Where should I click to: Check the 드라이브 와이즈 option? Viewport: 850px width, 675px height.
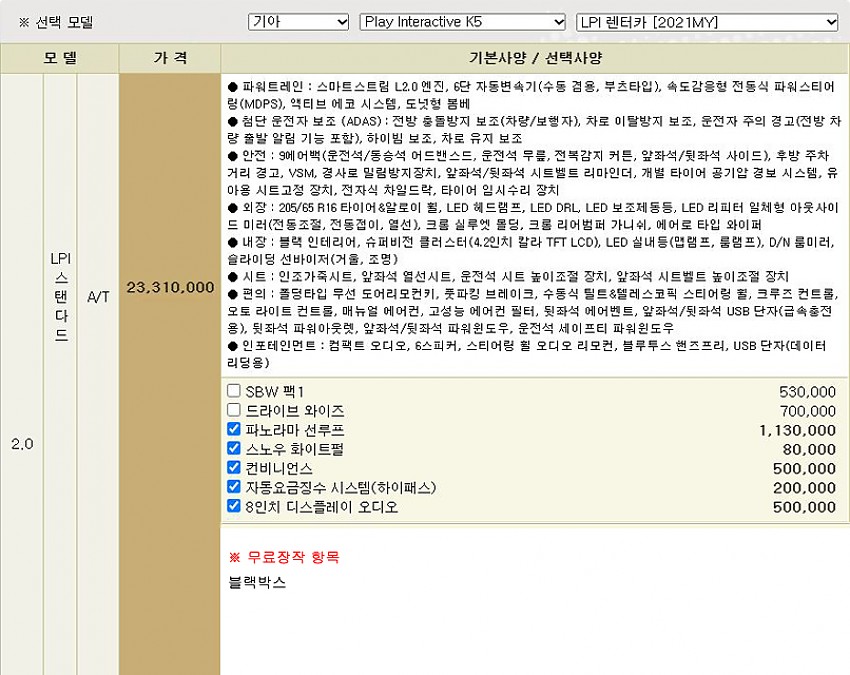tap(234, 410)
